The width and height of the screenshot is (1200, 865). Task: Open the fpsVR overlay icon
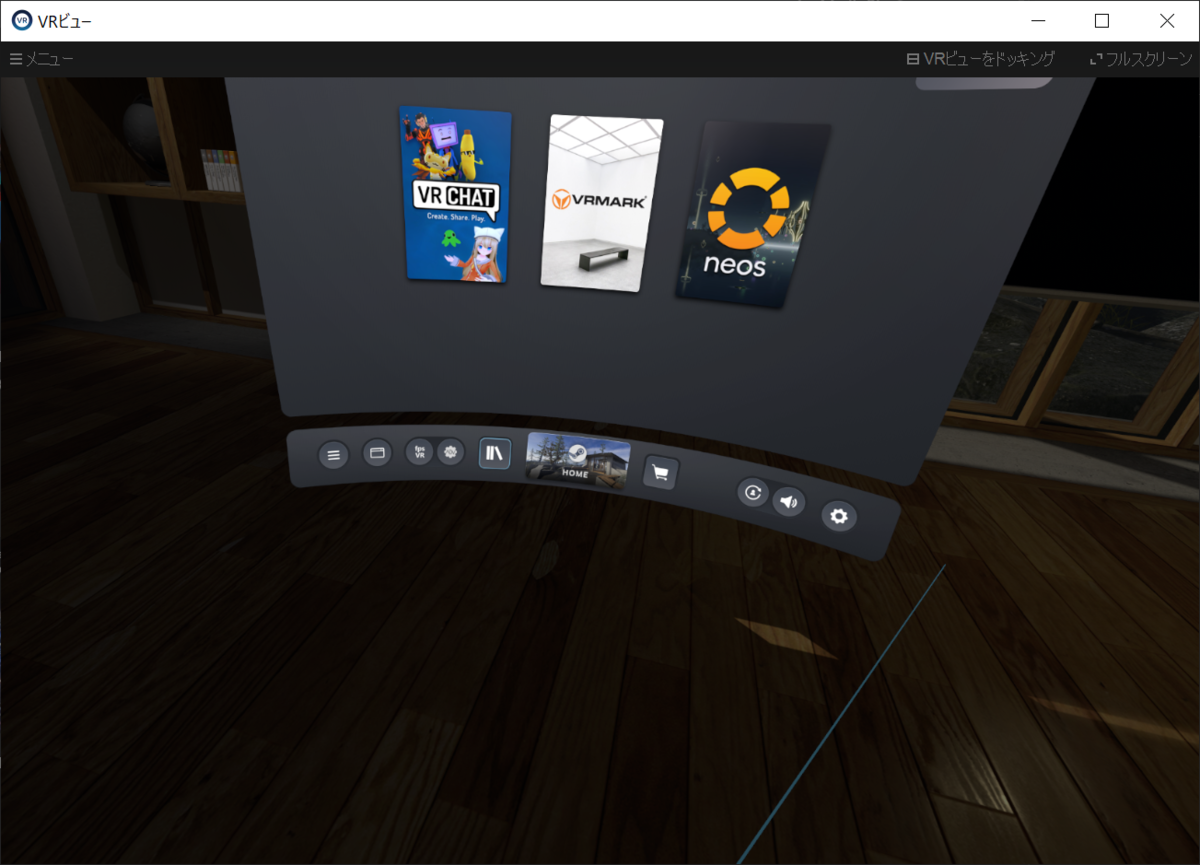pos(420,452)
